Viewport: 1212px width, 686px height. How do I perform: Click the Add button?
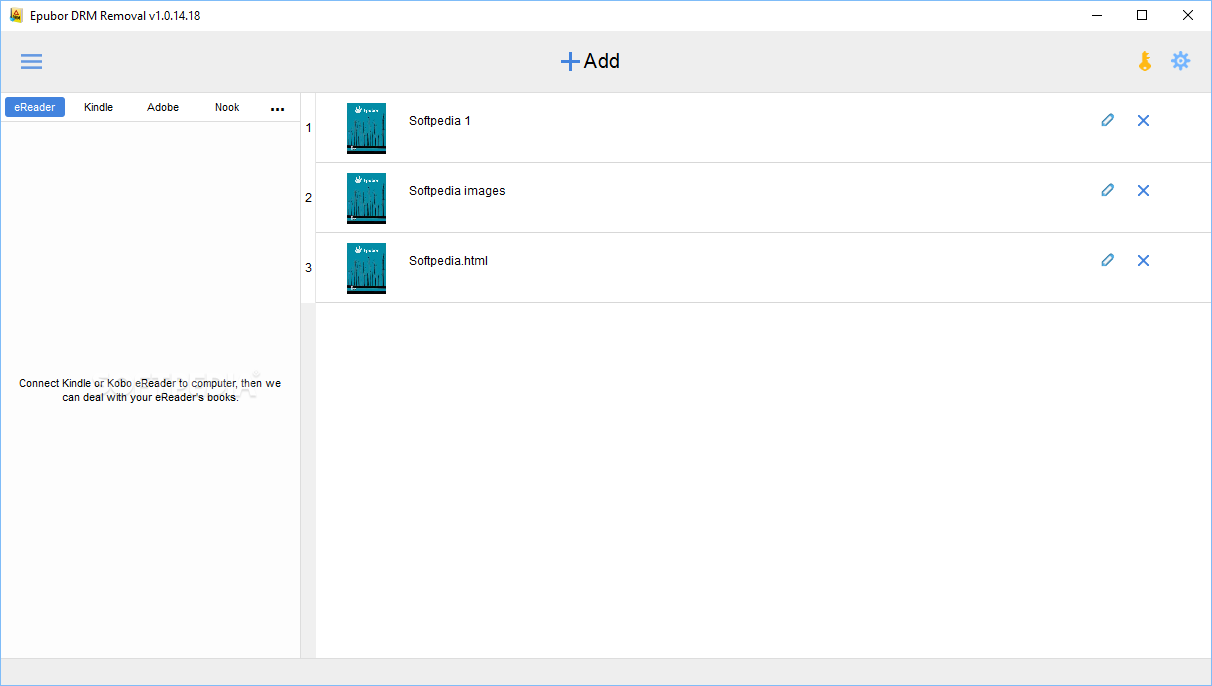click(590, 61)
